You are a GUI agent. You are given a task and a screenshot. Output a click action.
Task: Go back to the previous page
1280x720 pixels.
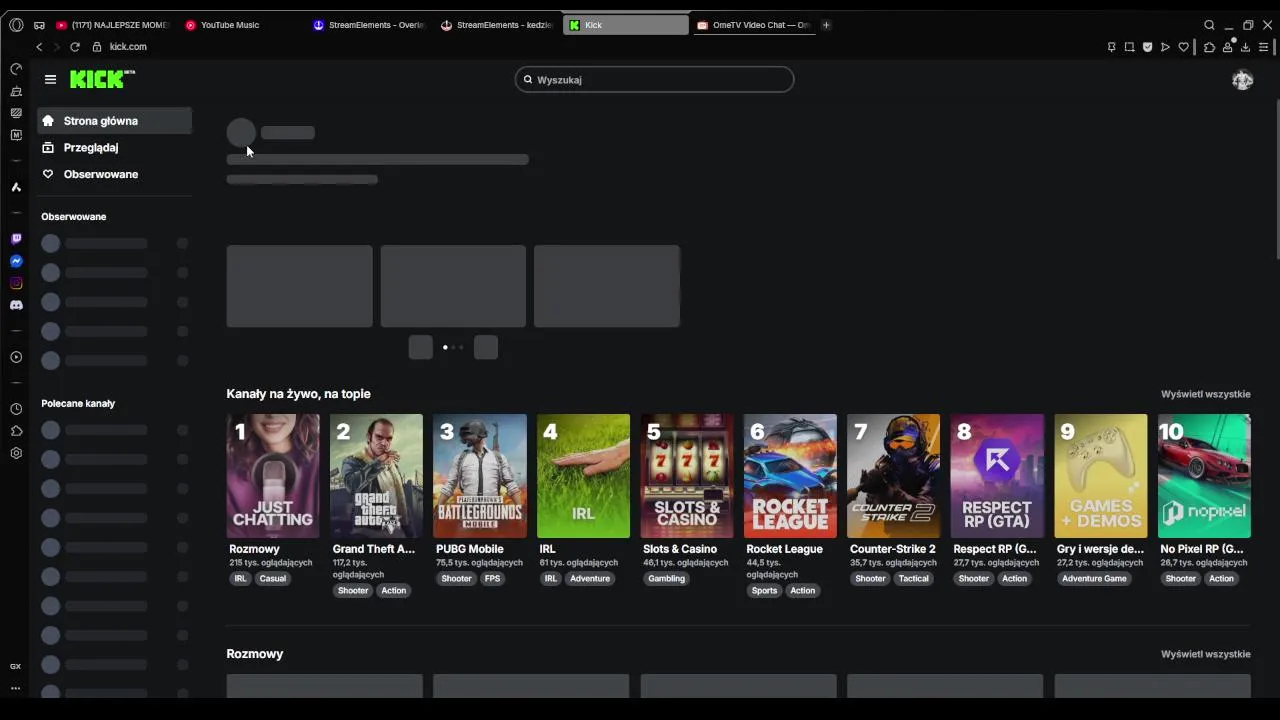(x=39, y=47)
